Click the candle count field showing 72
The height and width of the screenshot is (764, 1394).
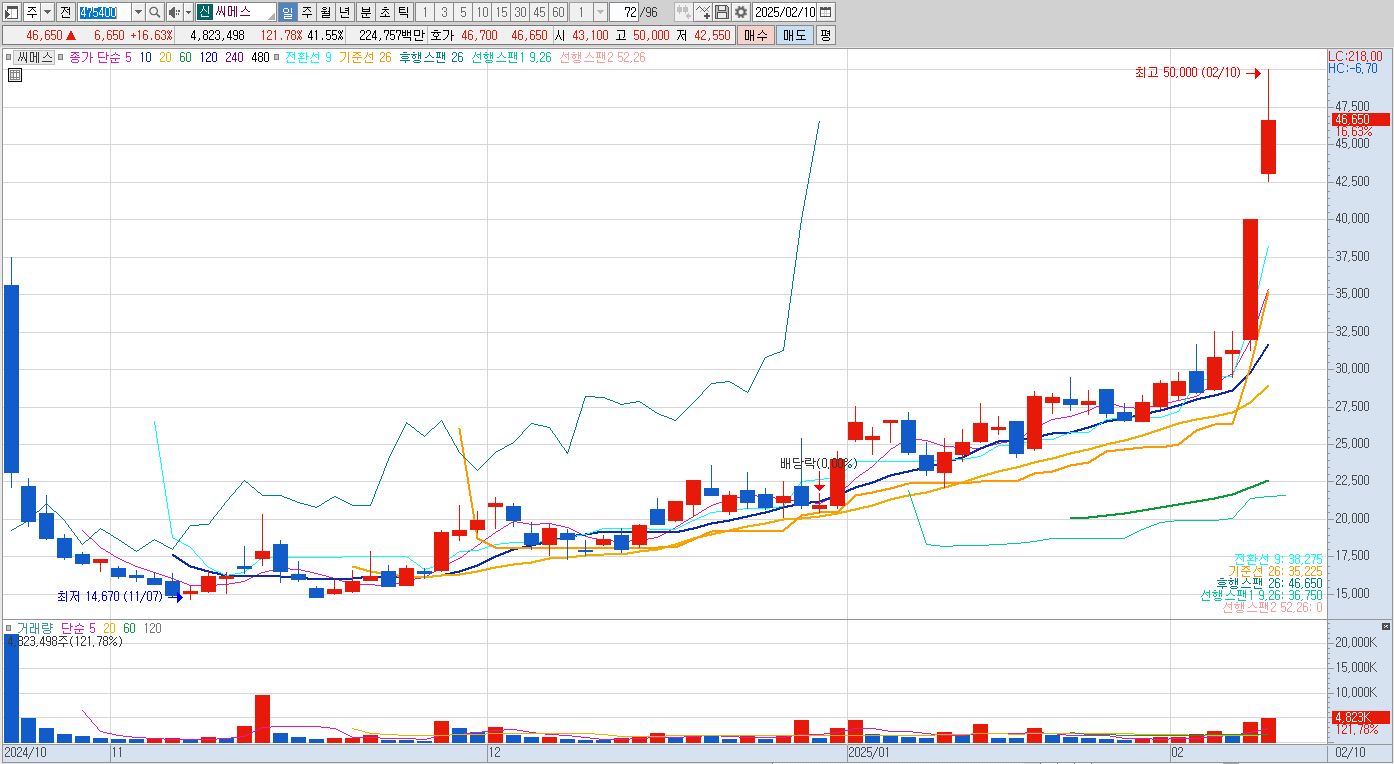click(x=625, y=12)
